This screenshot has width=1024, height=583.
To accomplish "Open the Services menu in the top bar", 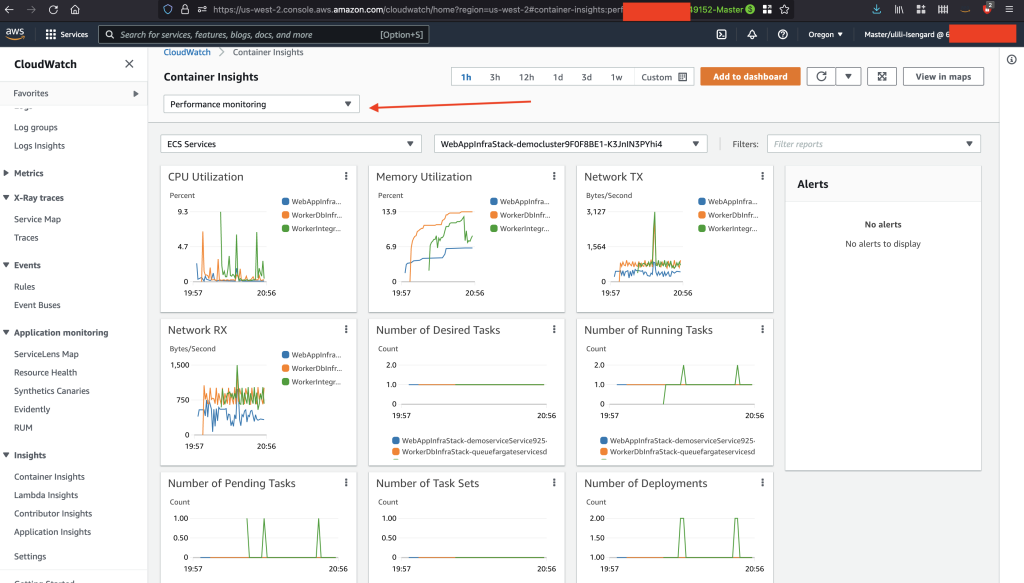I will tap(66, 33).
